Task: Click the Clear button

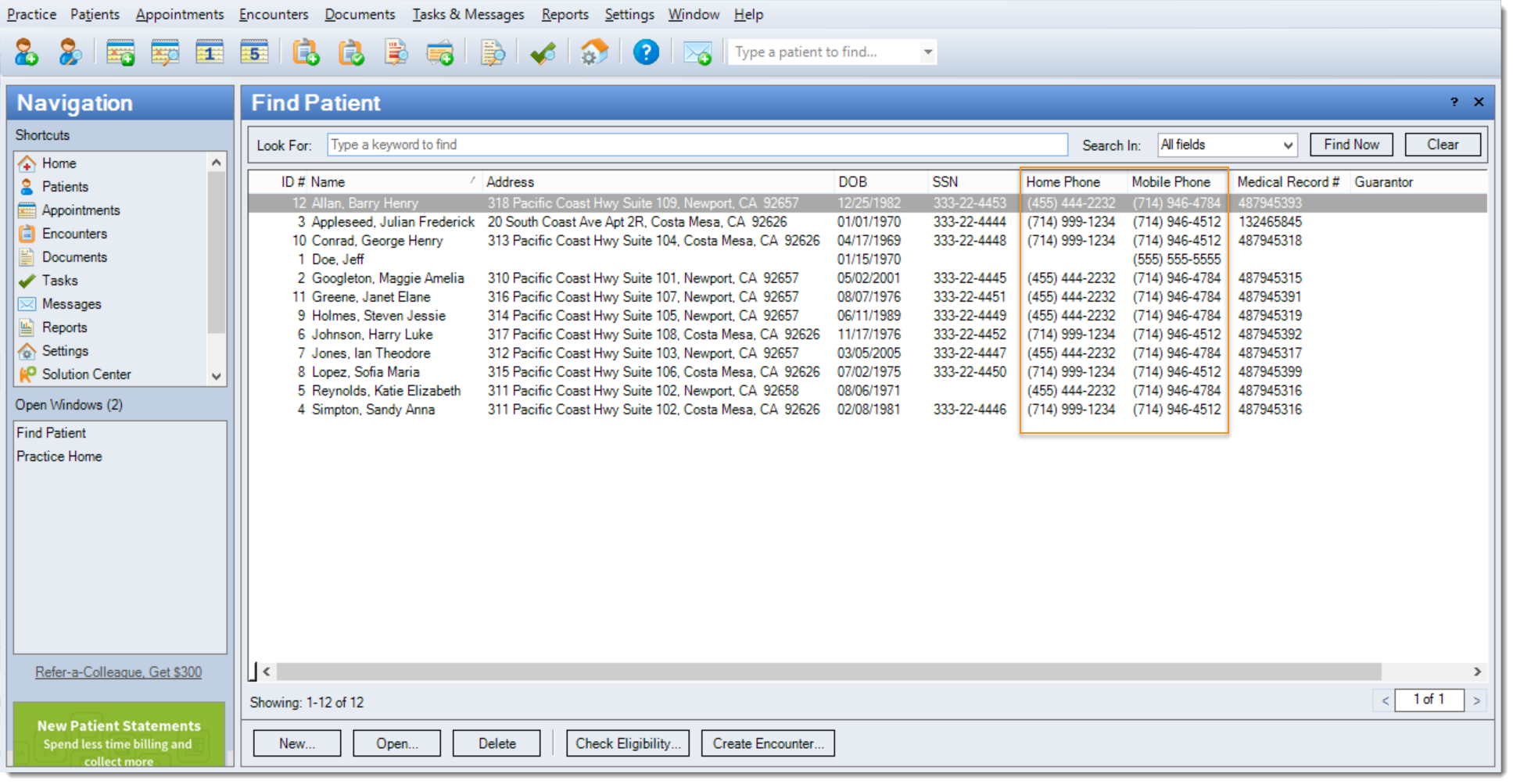Action: [x=1443, y=145]
